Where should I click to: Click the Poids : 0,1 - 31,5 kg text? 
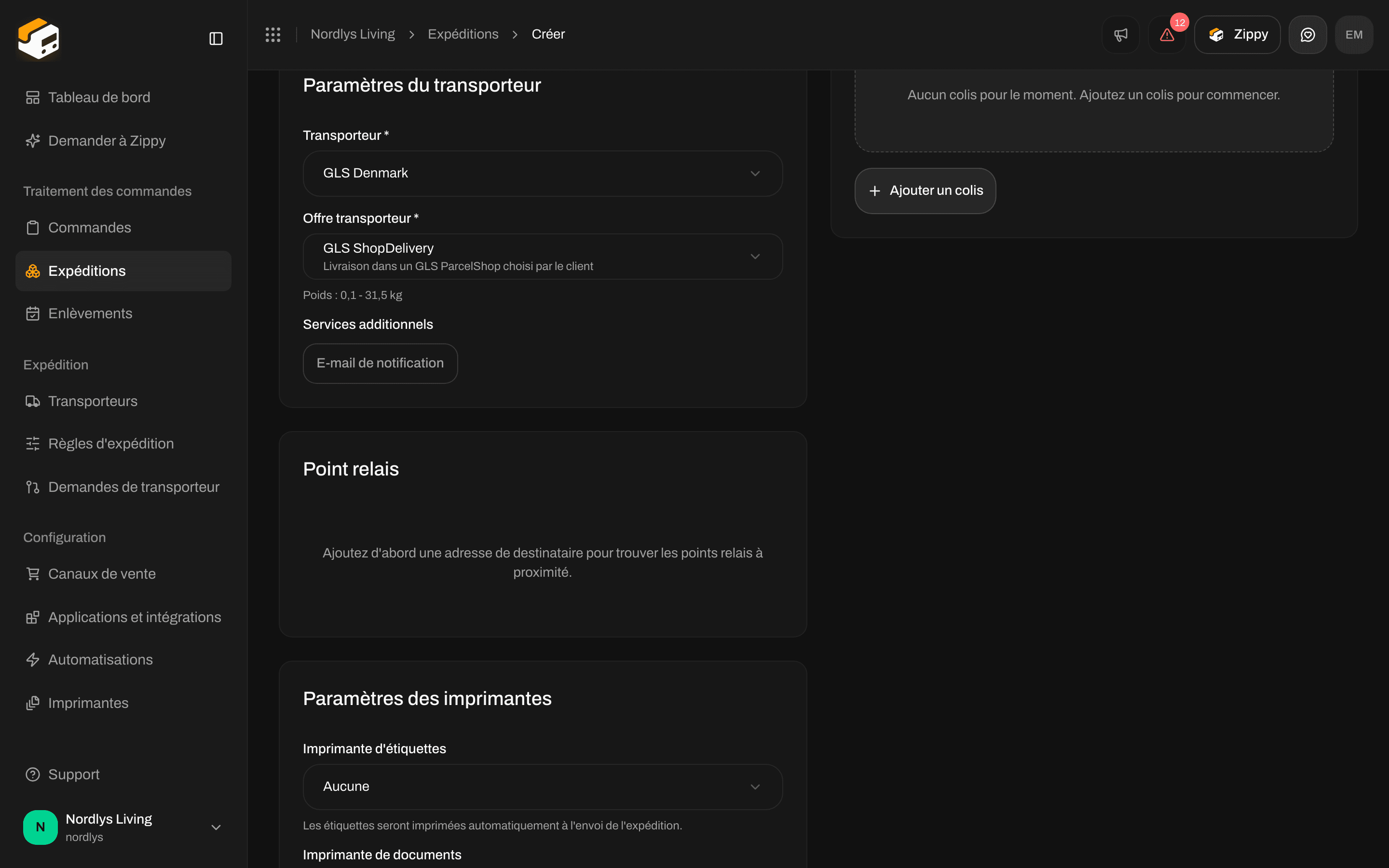click(353, 295)
